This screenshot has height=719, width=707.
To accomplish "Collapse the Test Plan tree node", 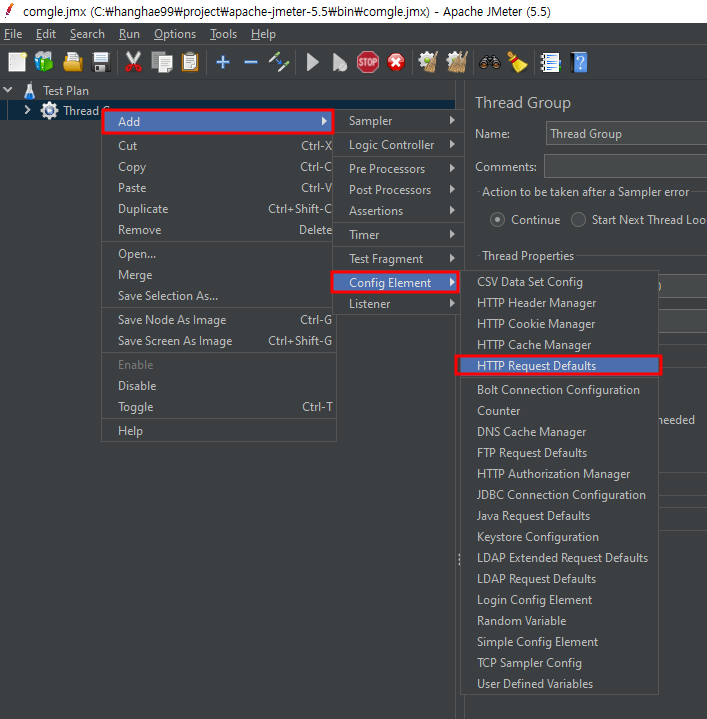I will [x=8, y=90].
